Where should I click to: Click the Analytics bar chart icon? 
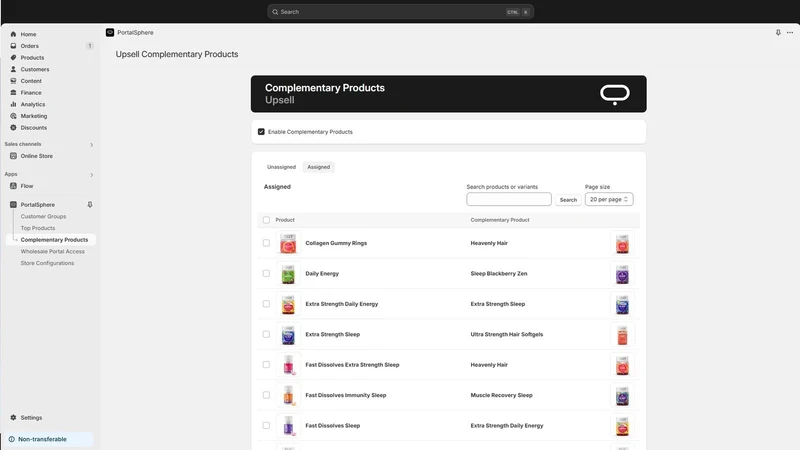[x=13, y=104]
